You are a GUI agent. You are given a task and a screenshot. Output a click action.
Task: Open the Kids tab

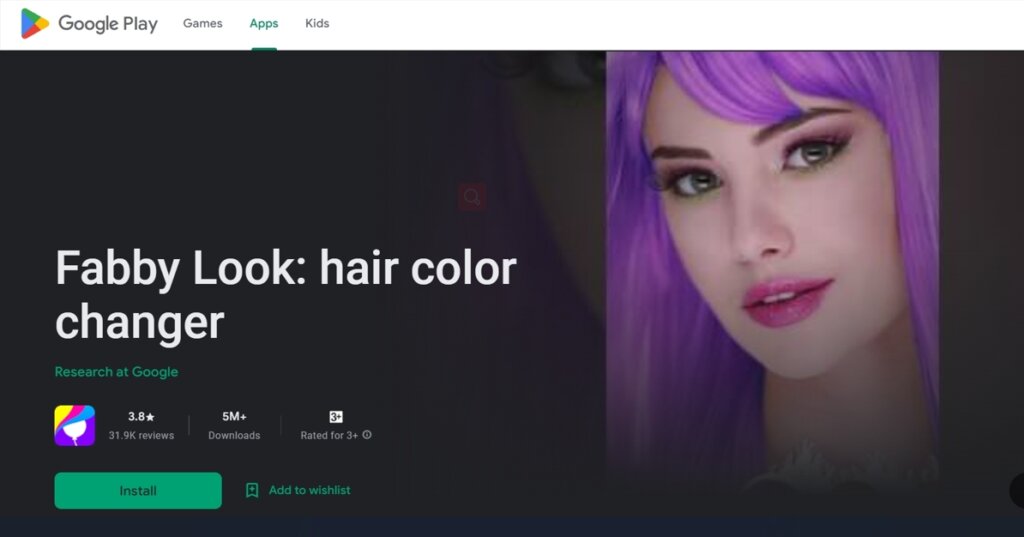point(317,24)
